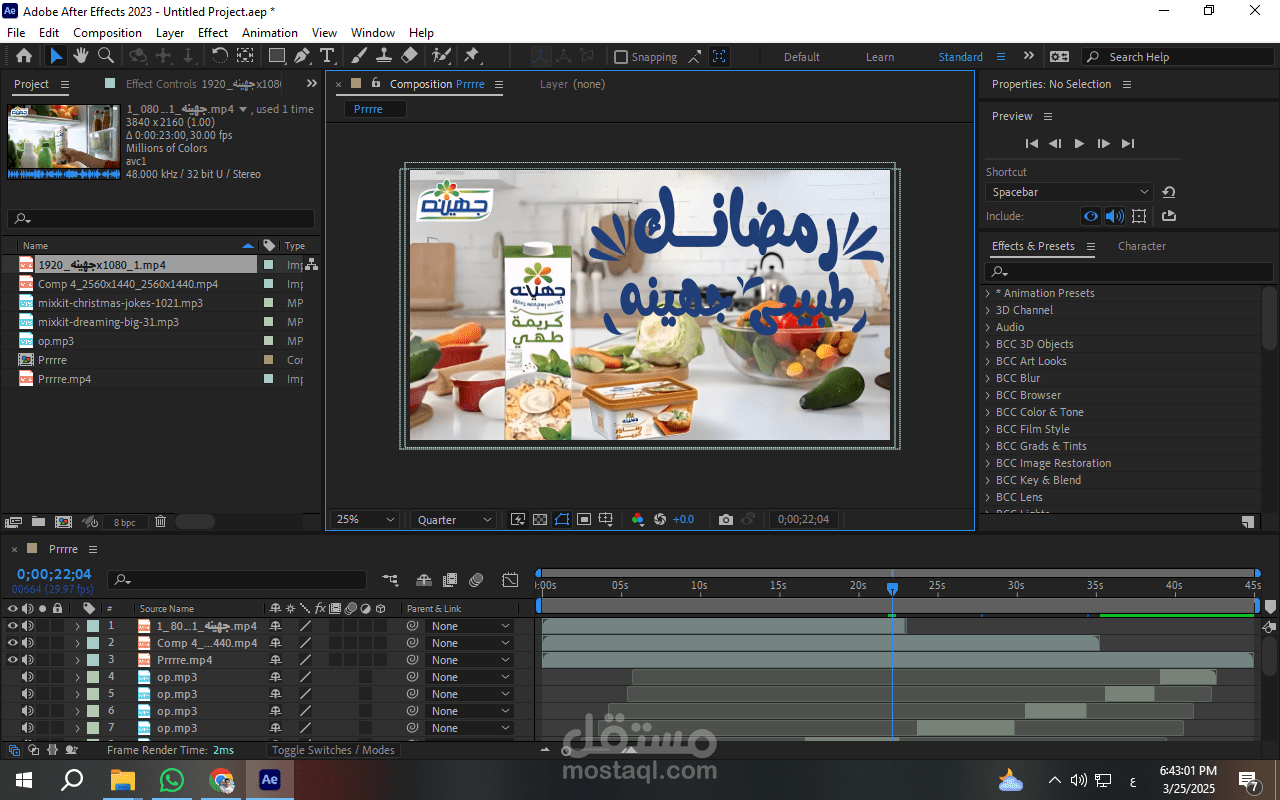1280x800 pixels.
Task: Mute audio of layer 4 op.mp3
Action: coord(28,677)
